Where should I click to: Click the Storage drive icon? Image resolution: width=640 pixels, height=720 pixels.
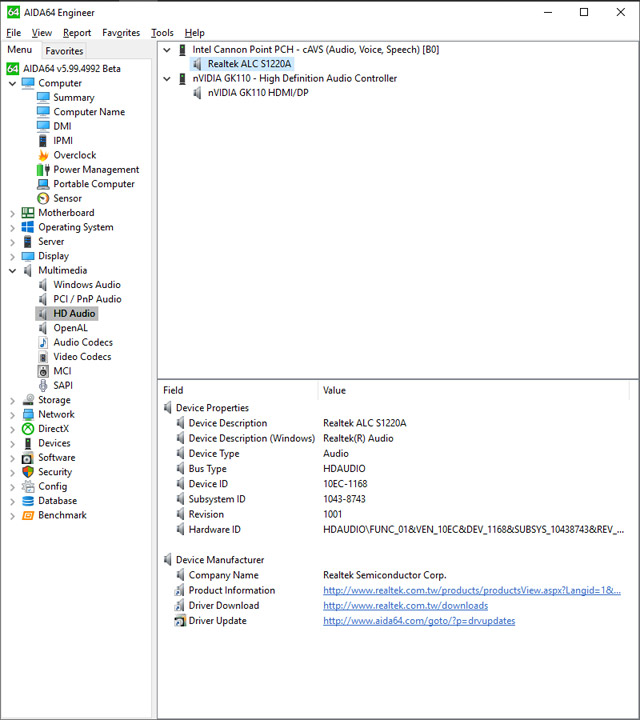click(28, 399)
